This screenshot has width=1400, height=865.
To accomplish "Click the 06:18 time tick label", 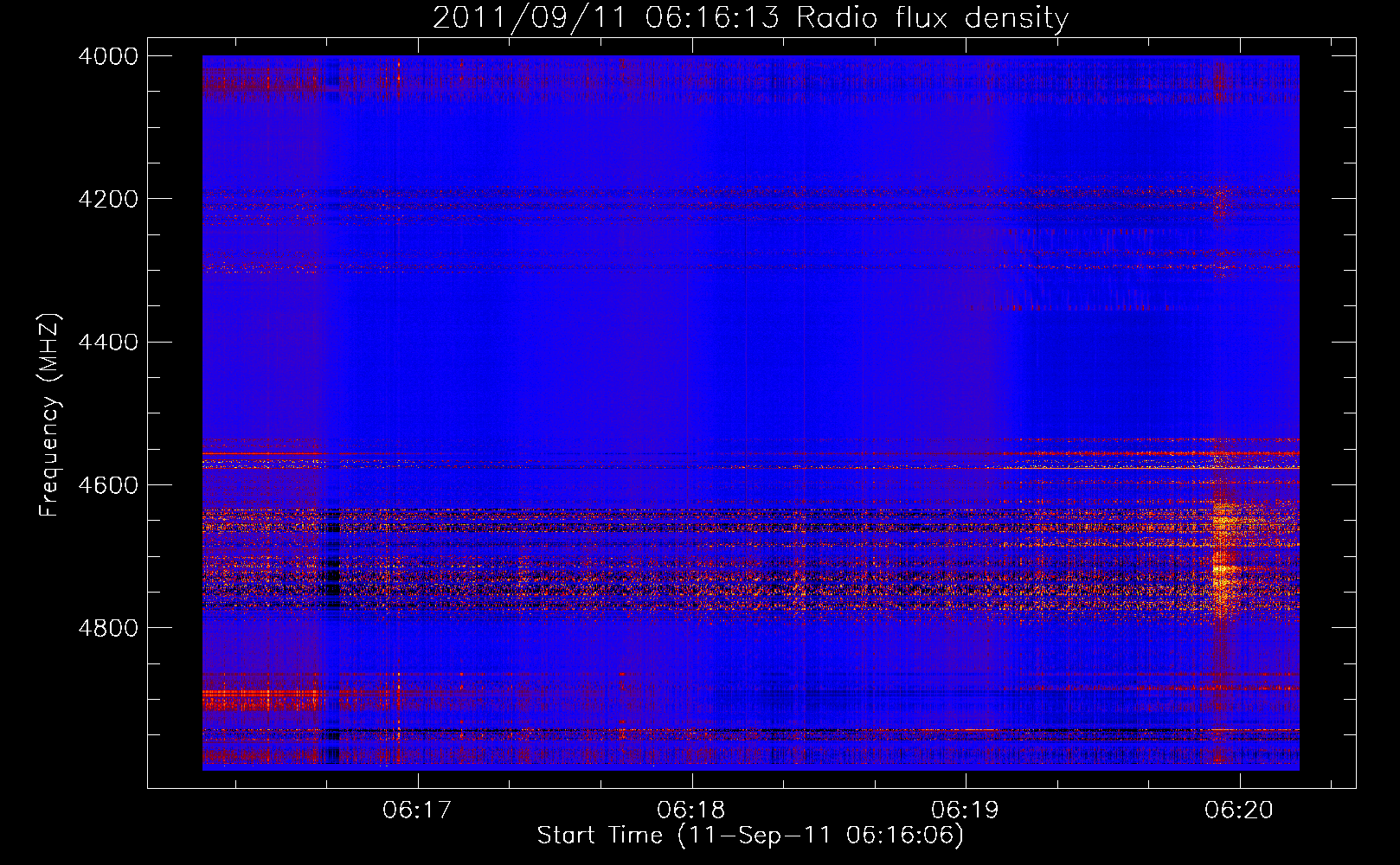I will pyautogui.click(x=691, y=811).
